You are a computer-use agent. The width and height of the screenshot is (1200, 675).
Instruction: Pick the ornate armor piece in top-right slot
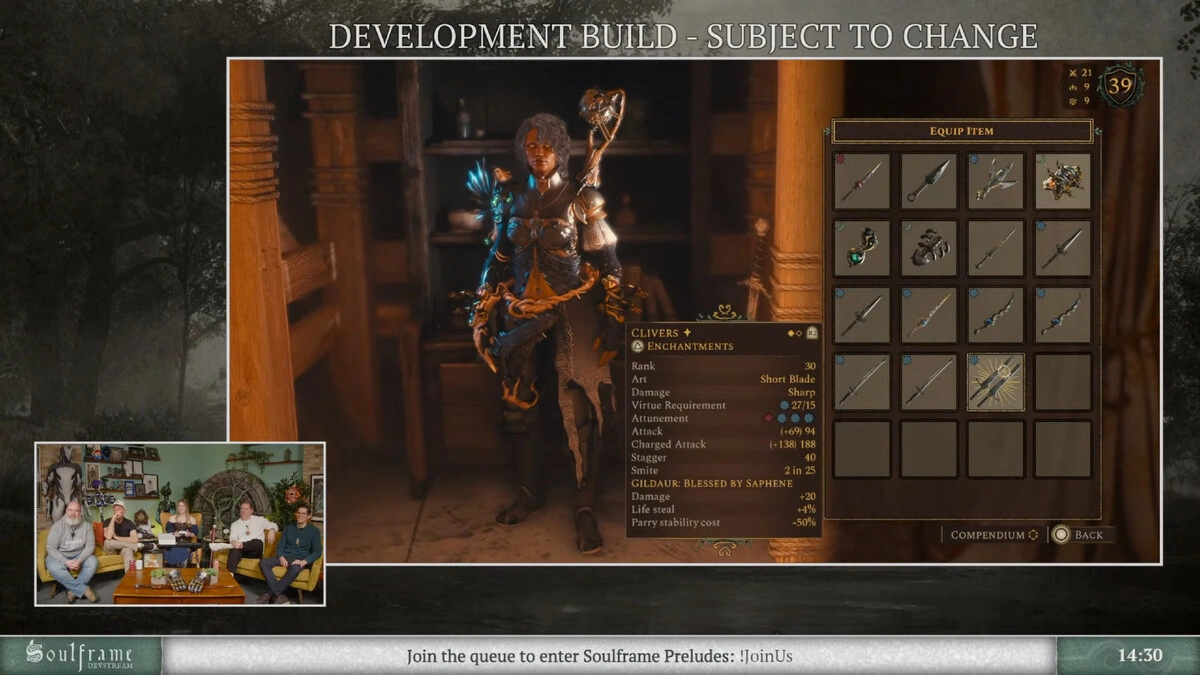click(x=1062, y=181)
